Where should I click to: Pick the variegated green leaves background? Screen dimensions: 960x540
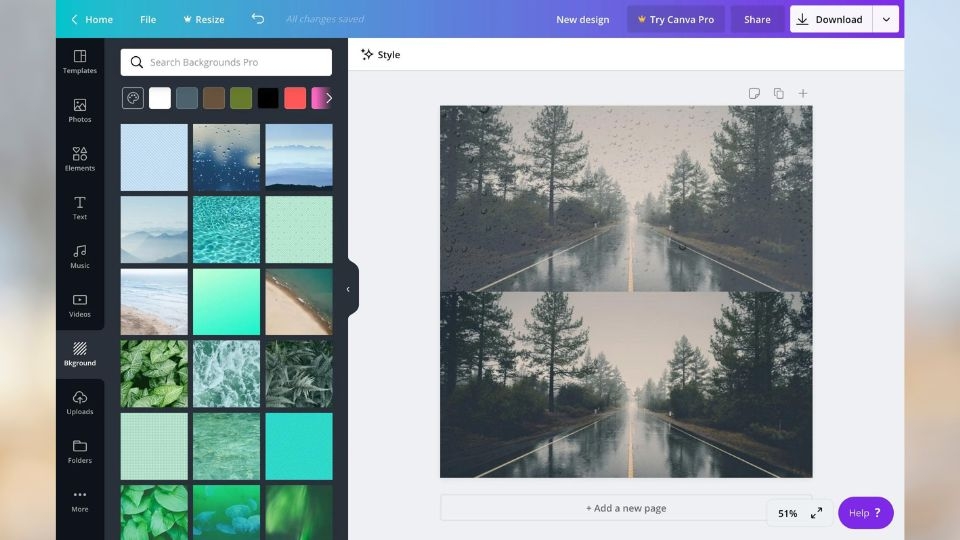click(154, 374)
